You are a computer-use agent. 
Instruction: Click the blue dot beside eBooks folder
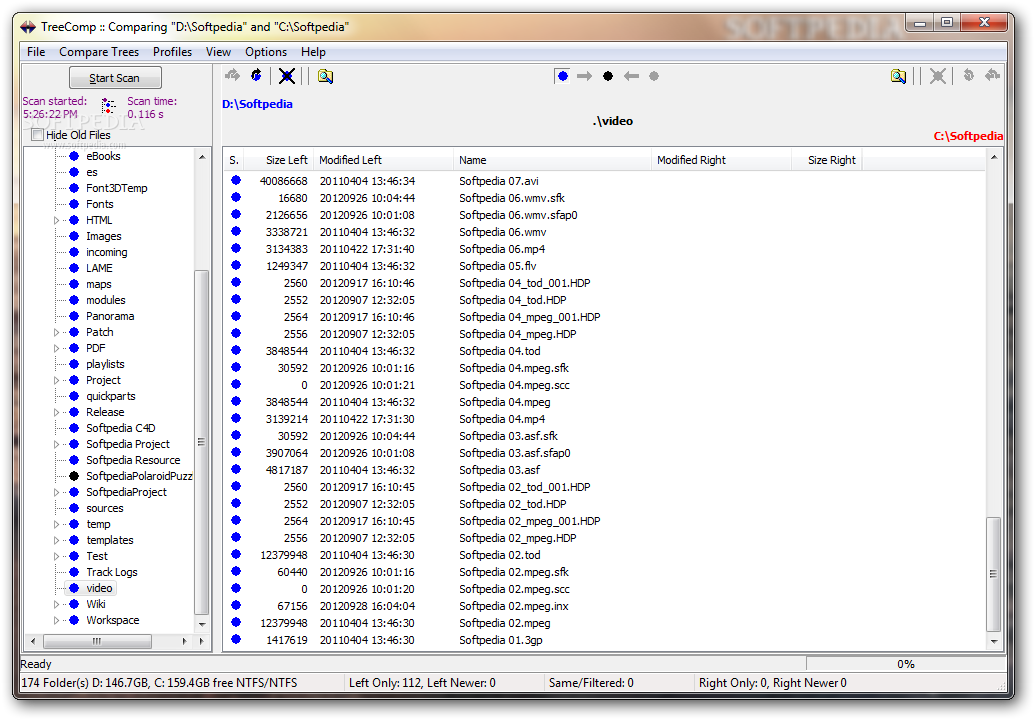[74, 156]
